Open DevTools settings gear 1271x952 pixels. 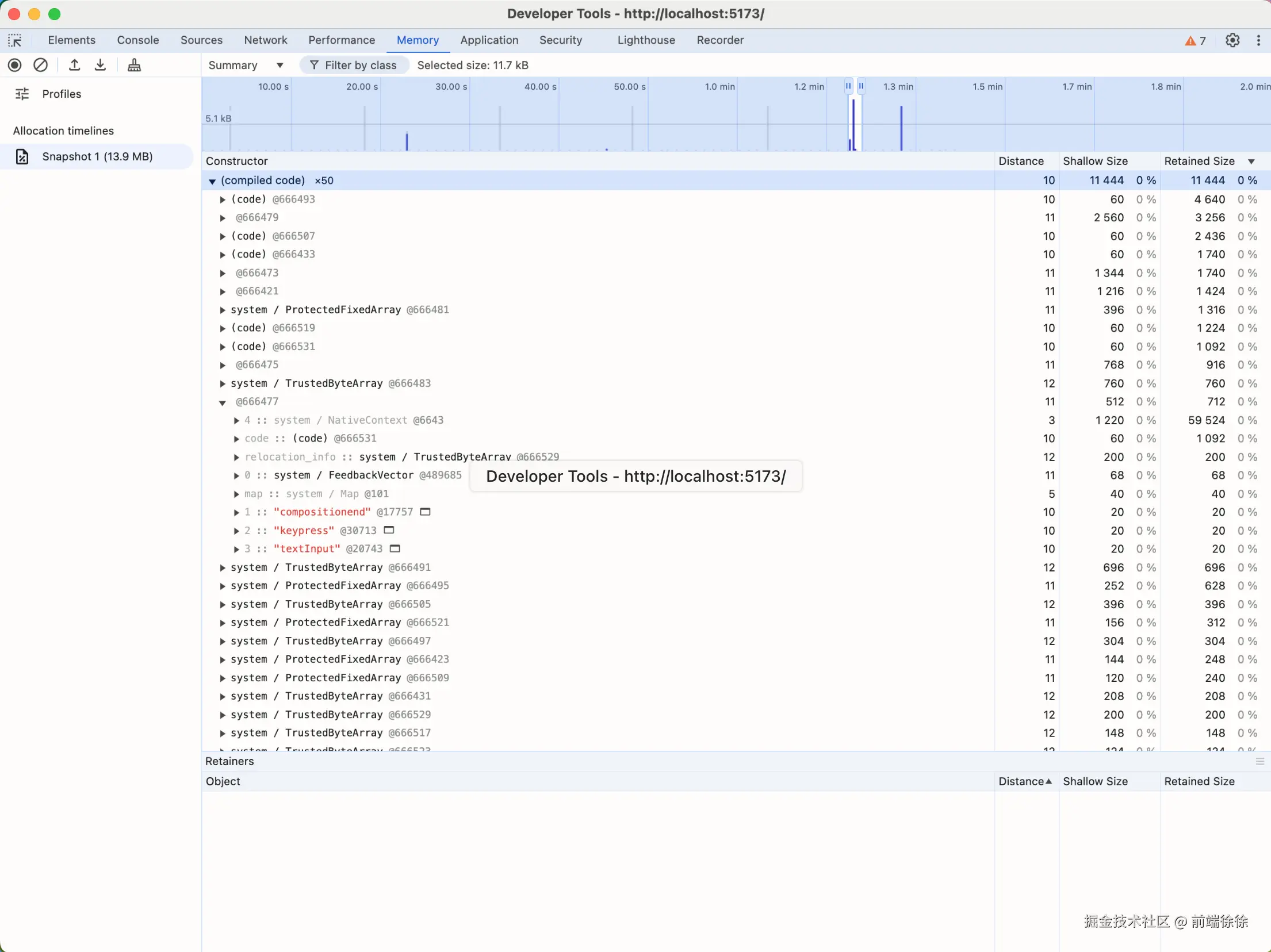(1232, 40)
